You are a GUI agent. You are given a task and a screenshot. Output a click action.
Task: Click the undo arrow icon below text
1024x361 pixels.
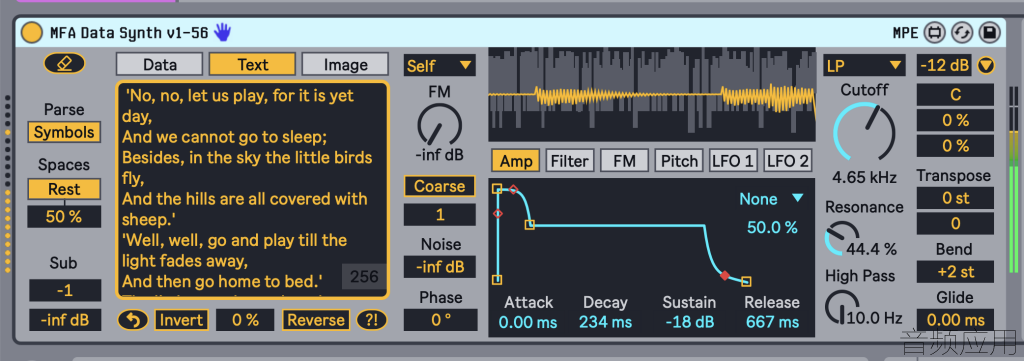[133, 320]
